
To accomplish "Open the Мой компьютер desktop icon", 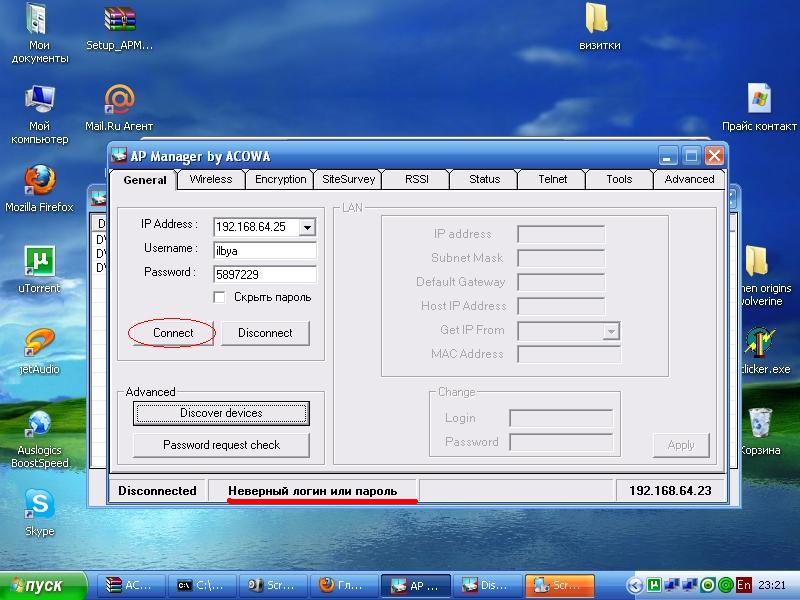I will (x=39, y=101).
